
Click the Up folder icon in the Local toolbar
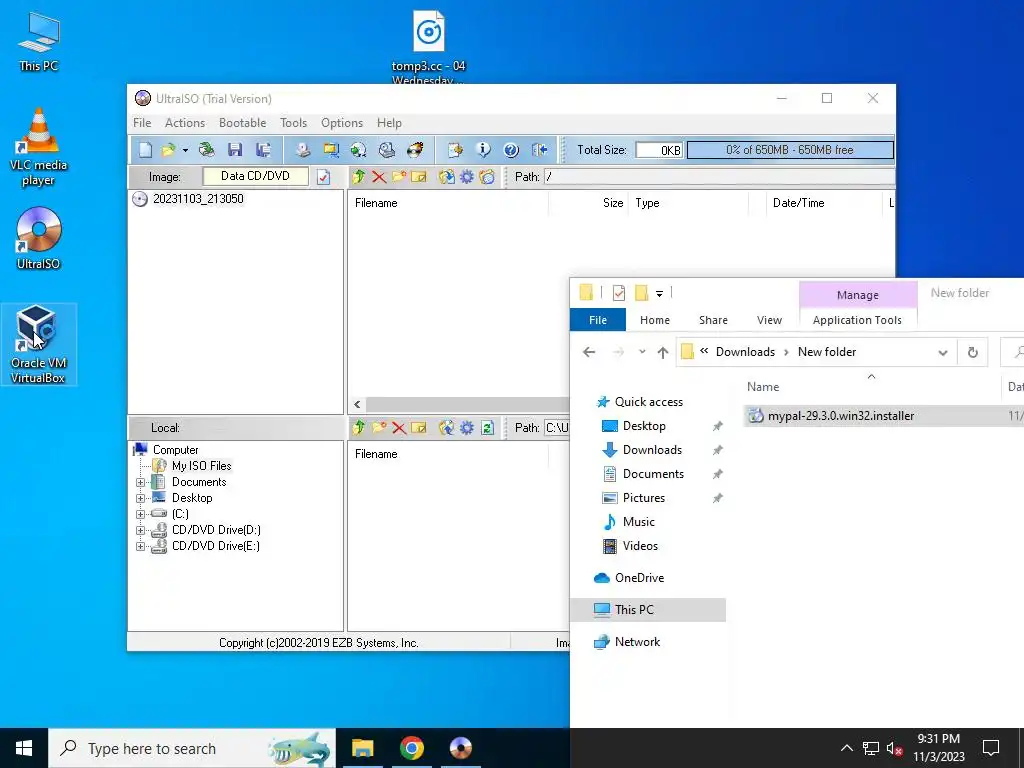[x=359, y=428]
